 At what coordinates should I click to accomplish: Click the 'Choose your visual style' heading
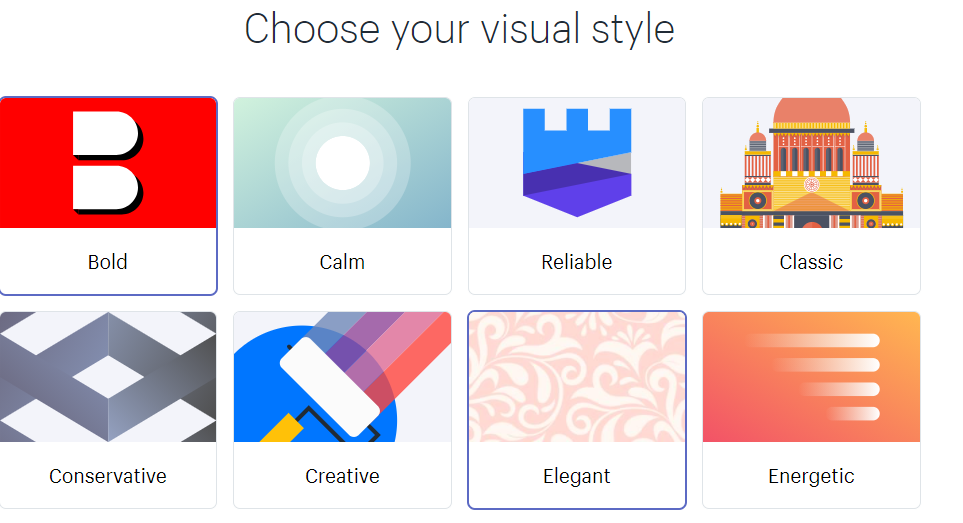459,28
